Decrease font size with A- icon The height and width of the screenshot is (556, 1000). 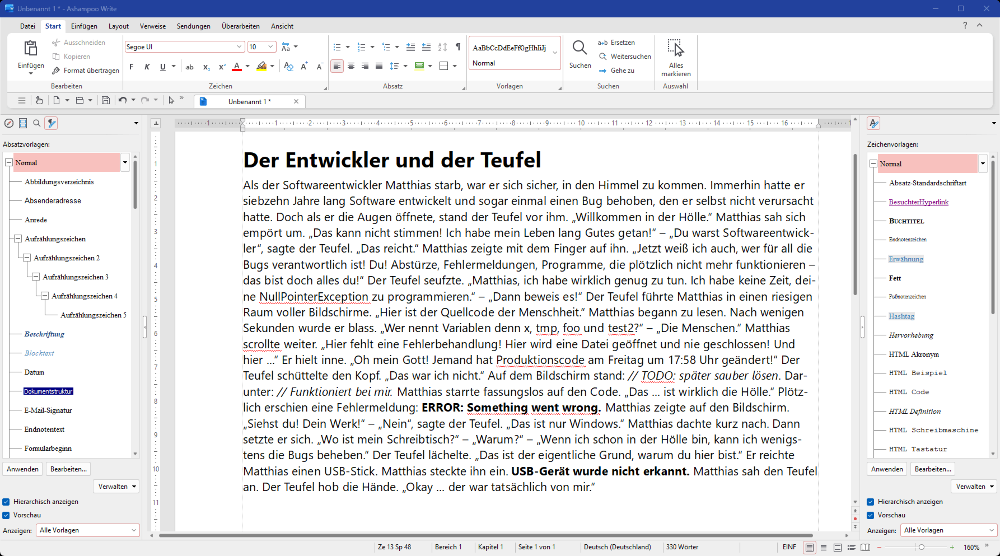point(319,66)
